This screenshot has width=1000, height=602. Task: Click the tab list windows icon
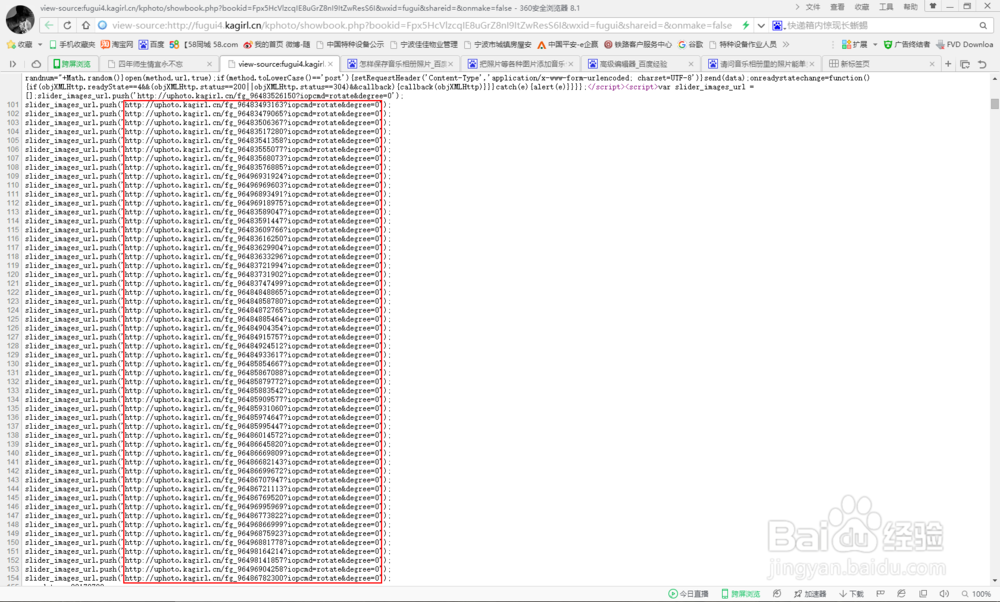(x=965, y=64)
